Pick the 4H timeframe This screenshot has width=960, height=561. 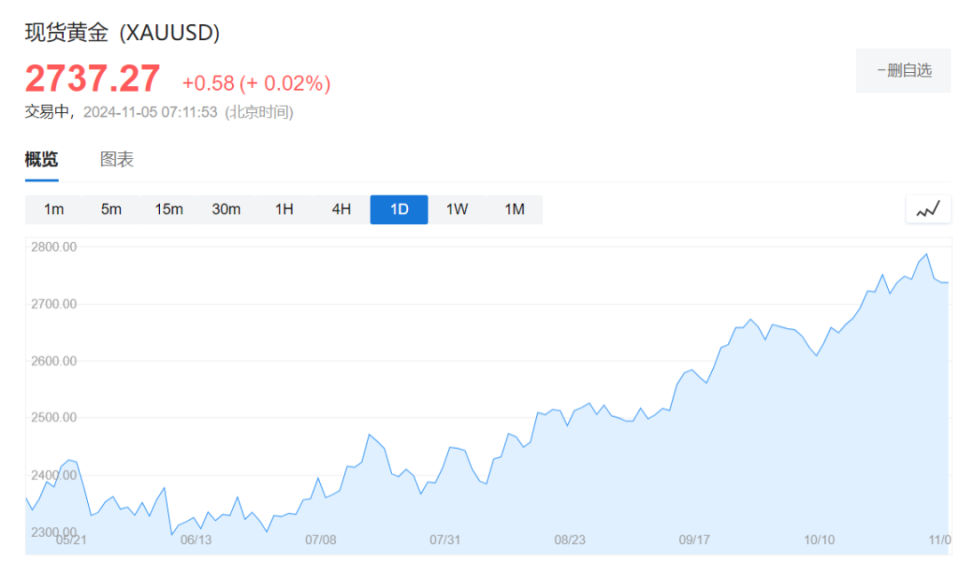click(x=341, y=210)
